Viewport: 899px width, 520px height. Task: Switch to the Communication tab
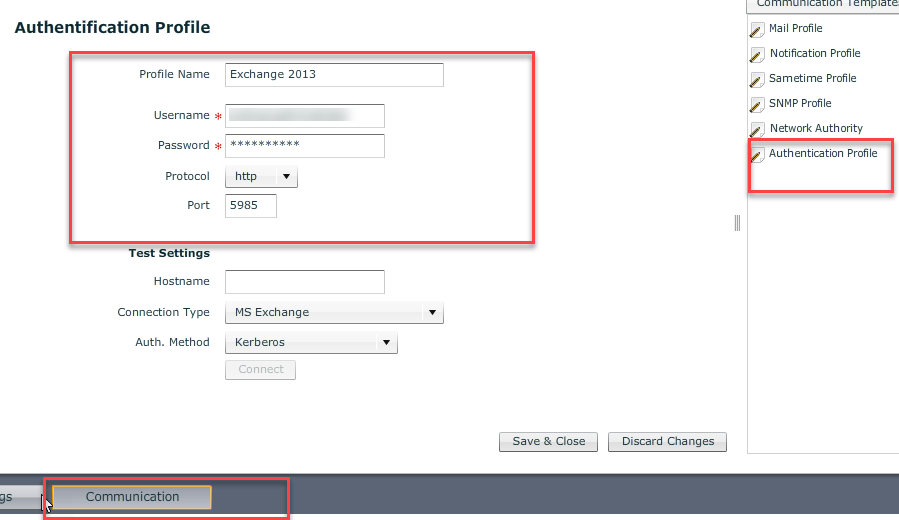point(132,497)
